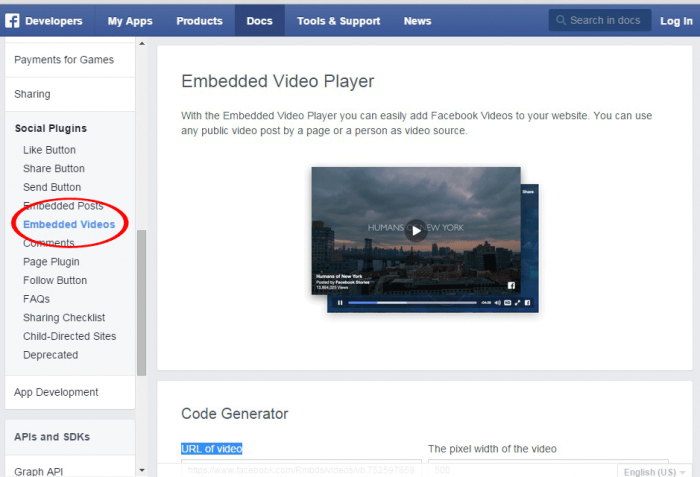Open the Page Plugin docs
Screen dimensions: 700x477
point(51,262)
